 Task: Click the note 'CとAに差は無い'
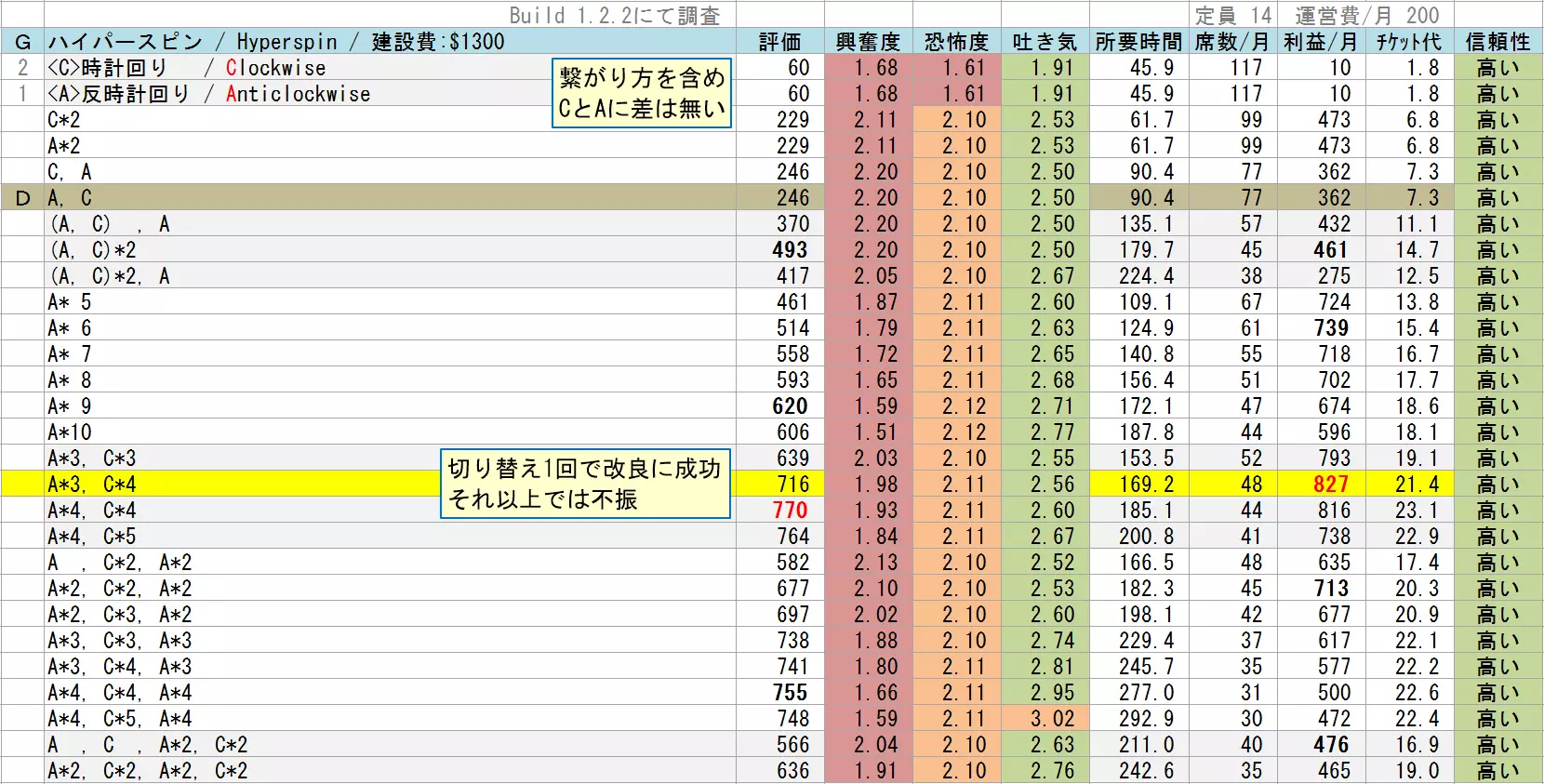(x=642, y=108)
